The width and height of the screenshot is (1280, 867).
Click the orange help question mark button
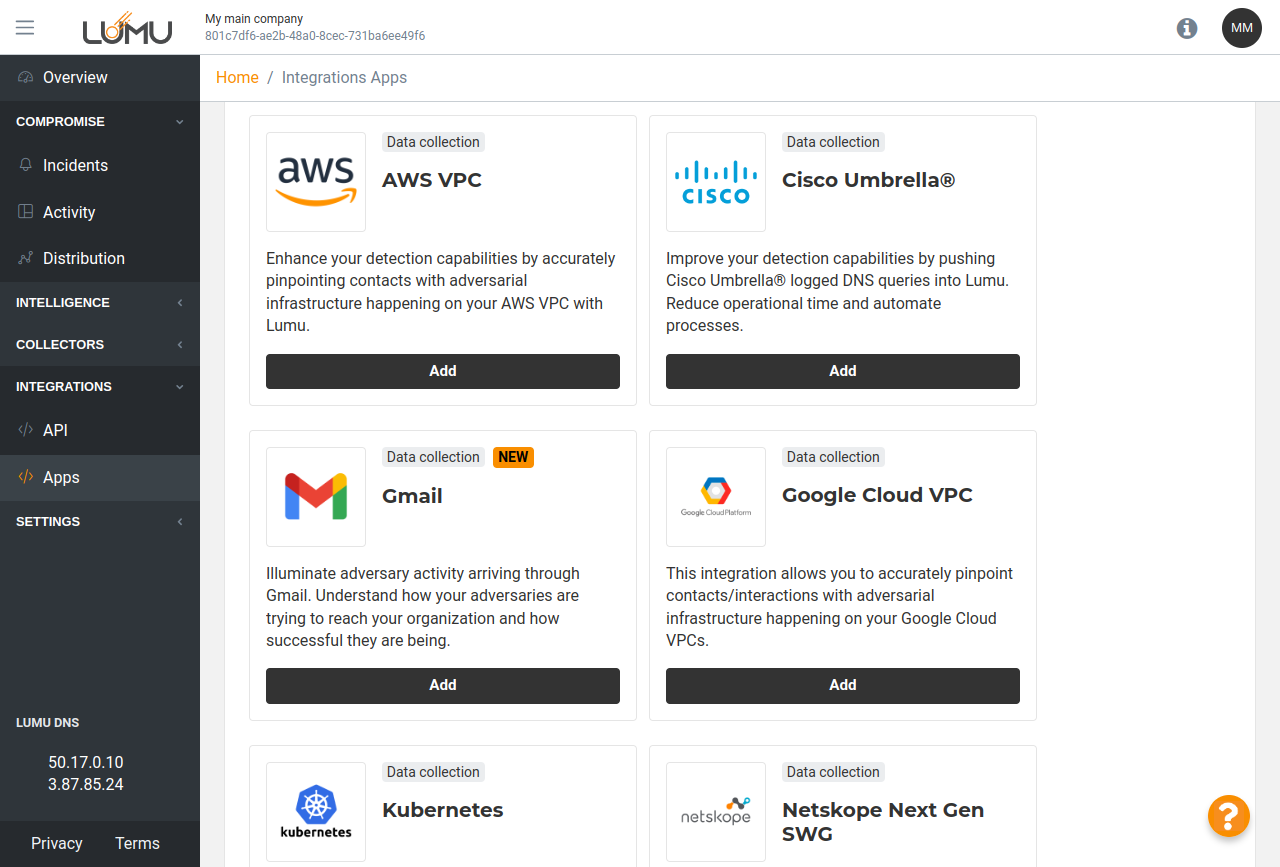click(1228, 816)
